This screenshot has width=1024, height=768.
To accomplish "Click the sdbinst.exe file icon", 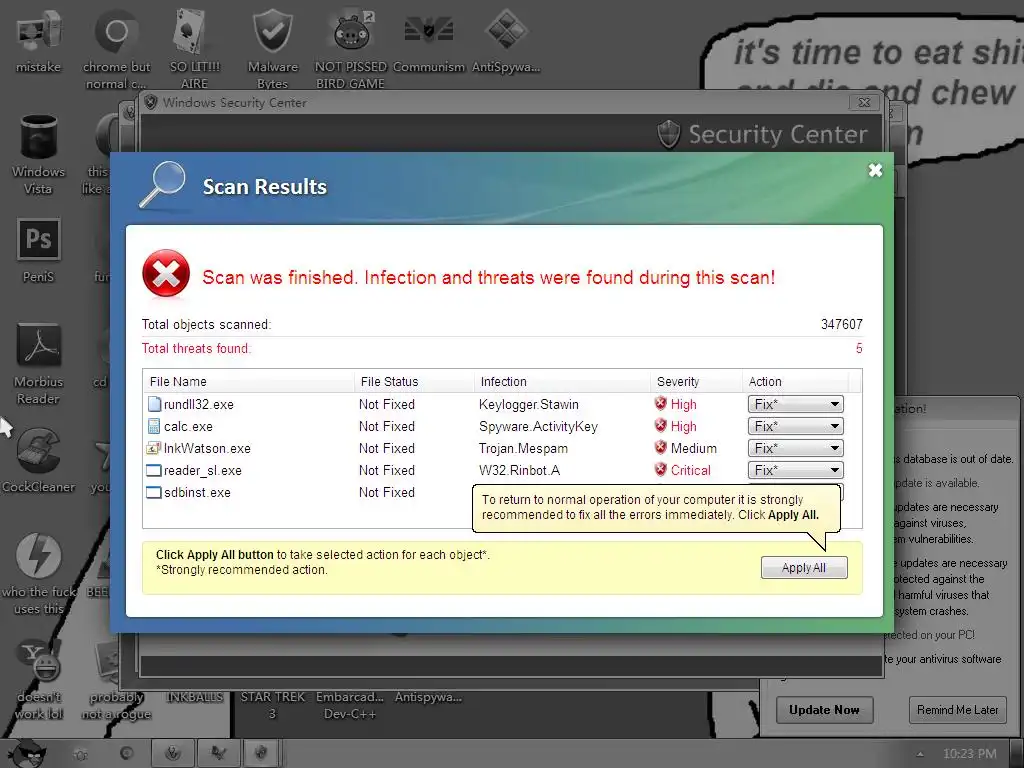I will pos(154,492).
